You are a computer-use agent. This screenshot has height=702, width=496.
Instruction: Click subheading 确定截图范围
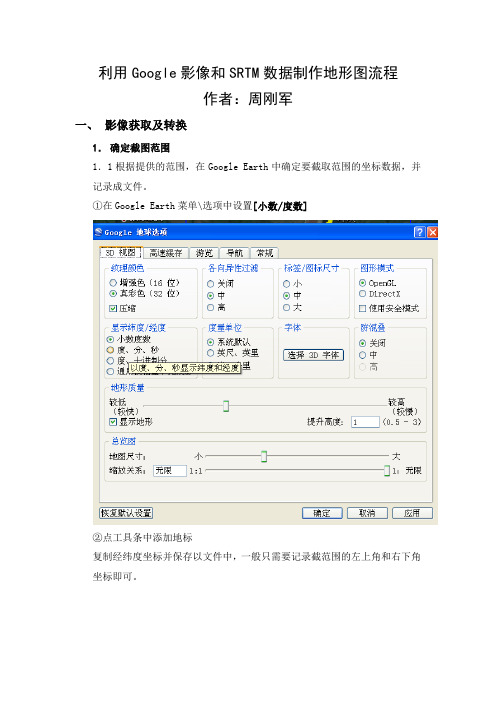(140, 148)
